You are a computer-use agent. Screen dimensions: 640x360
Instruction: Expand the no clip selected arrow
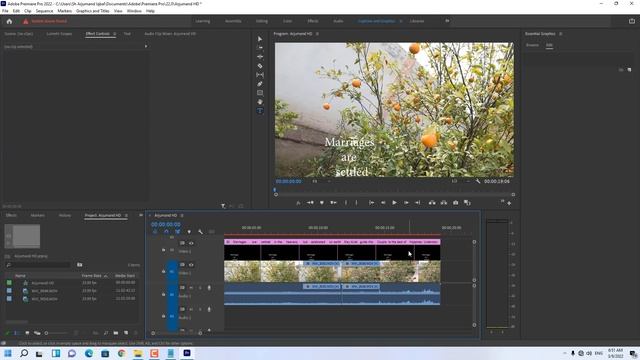coord(146,46)
